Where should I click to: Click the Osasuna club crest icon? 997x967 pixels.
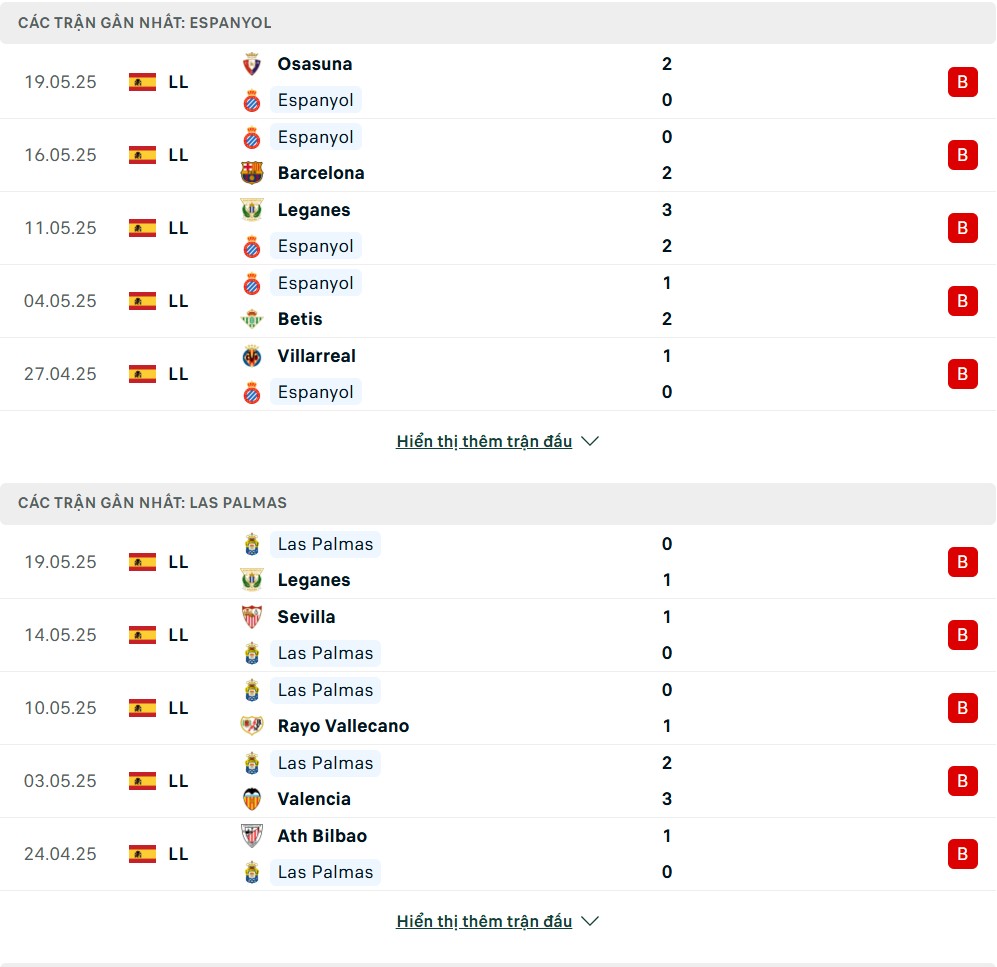click(x=252, y=64)
